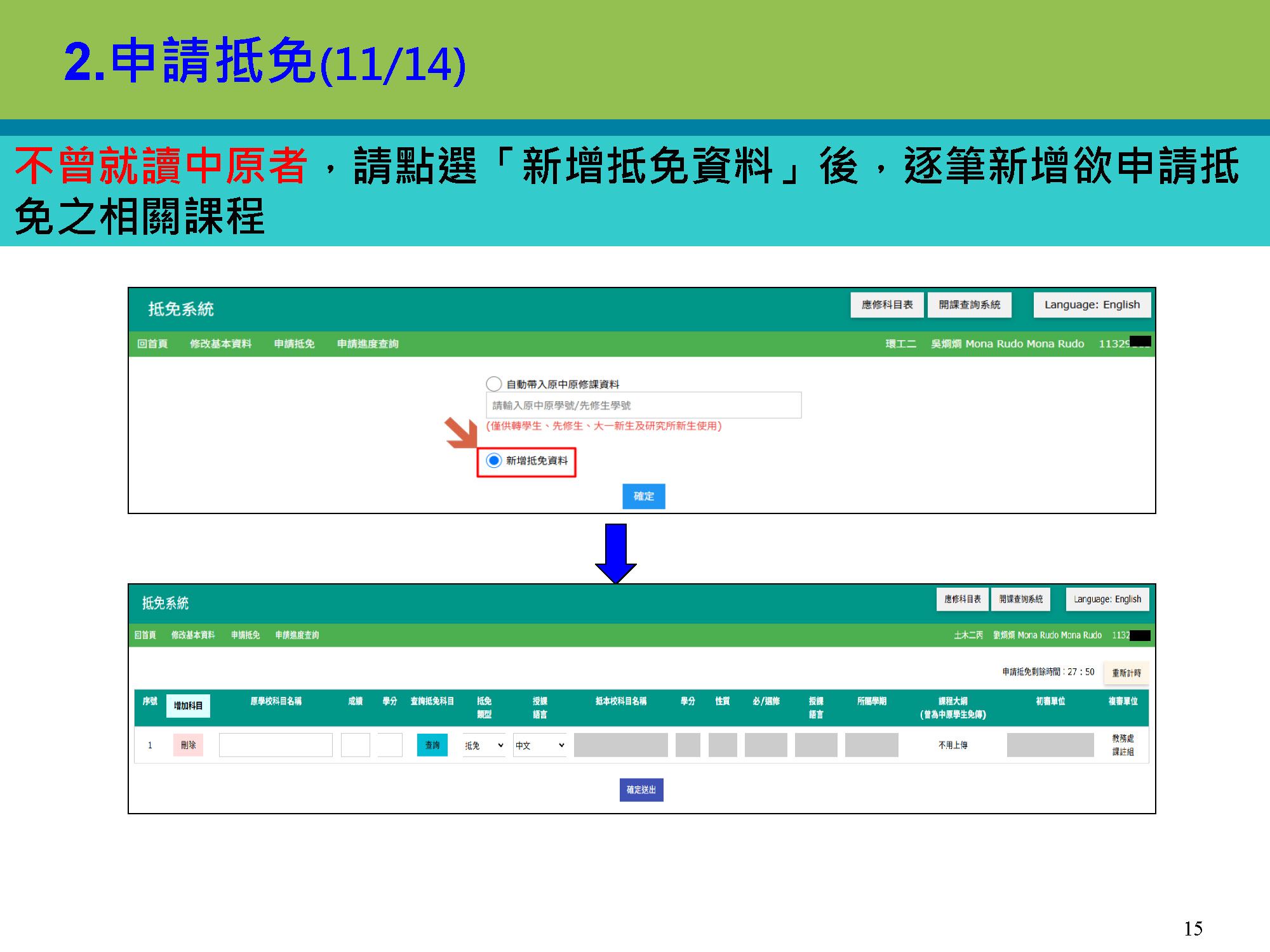Open 申請抵免 in the lower panel menu
This screenshot has width=1270, height=952.
(245, 635)
